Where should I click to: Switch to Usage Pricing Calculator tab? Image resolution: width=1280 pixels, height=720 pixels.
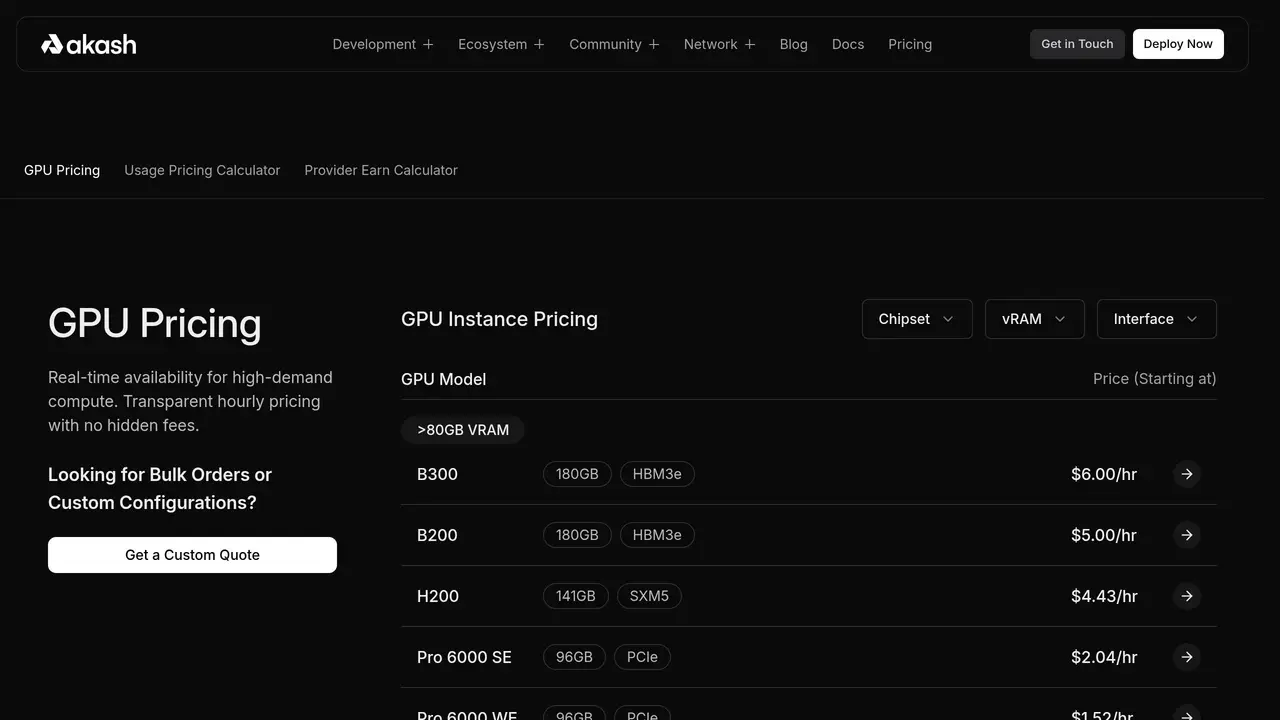202,170
